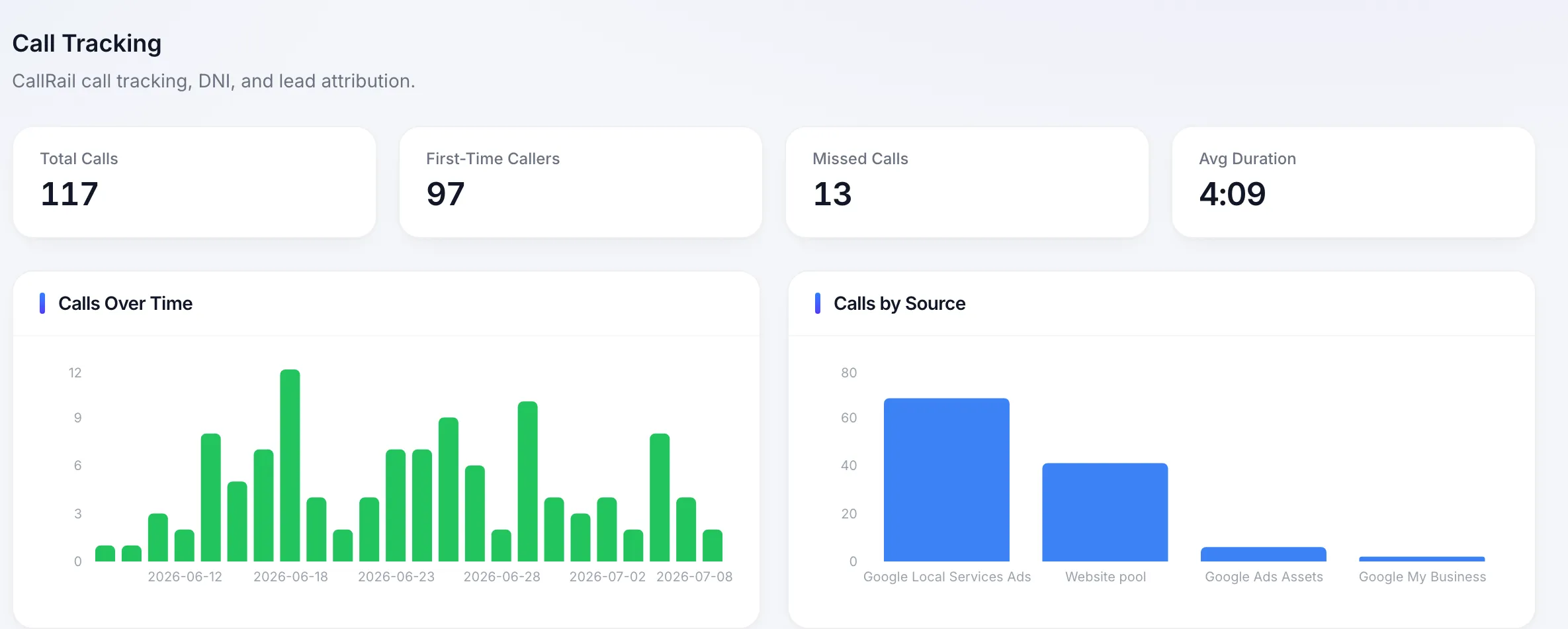Click the 2026-07-08 date axis label

pyautogui.click(x=695, y=577)
